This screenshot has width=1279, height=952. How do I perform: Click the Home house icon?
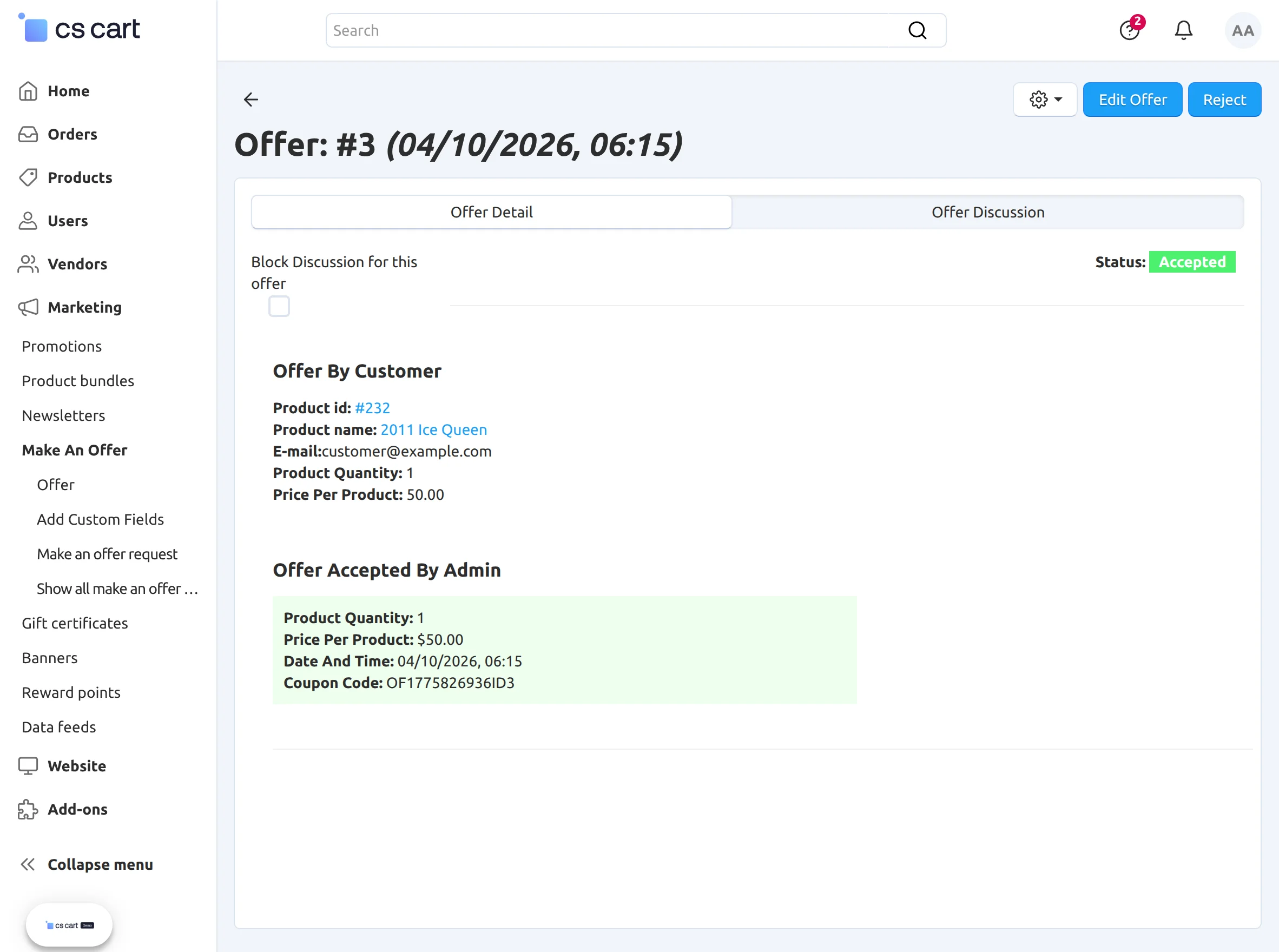[x=28, y=91]
